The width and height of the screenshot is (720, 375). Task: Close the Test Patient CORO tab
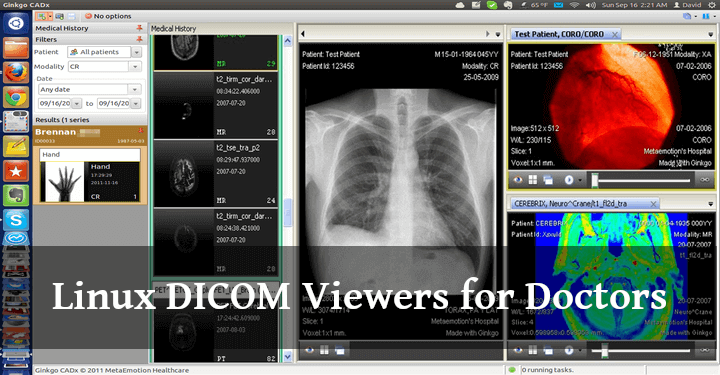tap(615, 34)
